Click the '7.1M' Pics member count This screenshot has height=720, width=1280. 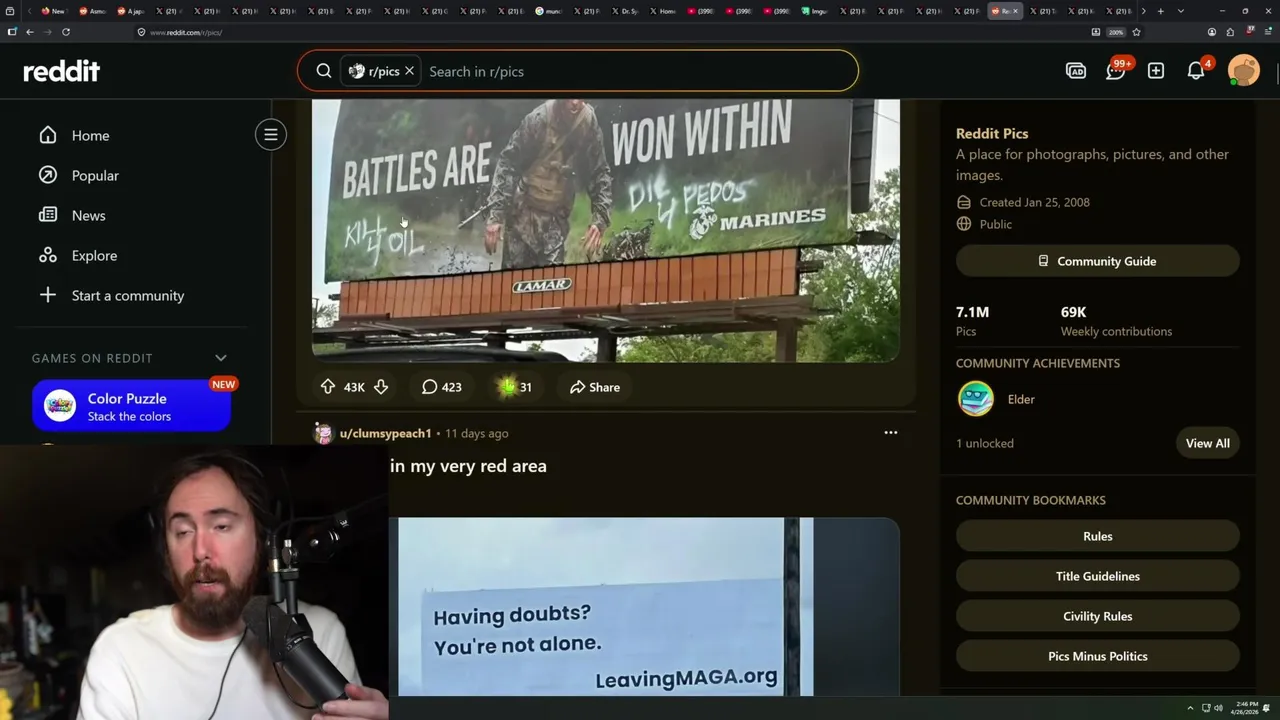[x=972, y=312]
